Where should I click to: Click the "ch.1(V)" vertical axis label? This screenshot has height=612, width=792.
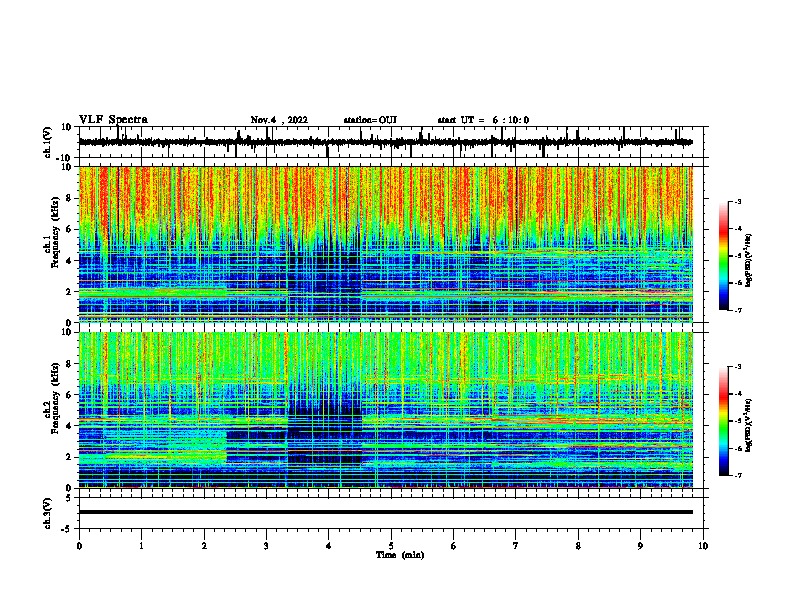(x=48, y=142)
